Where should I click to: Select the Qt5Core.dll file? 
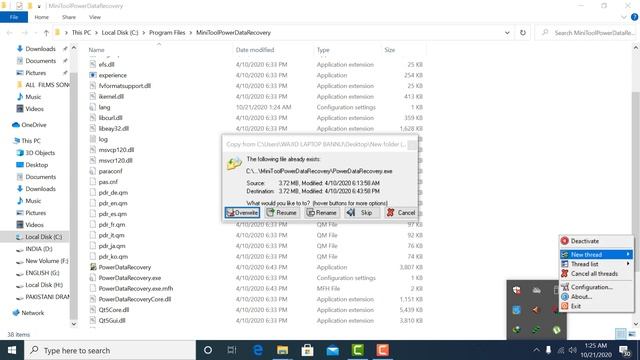[x=113, y=310]
